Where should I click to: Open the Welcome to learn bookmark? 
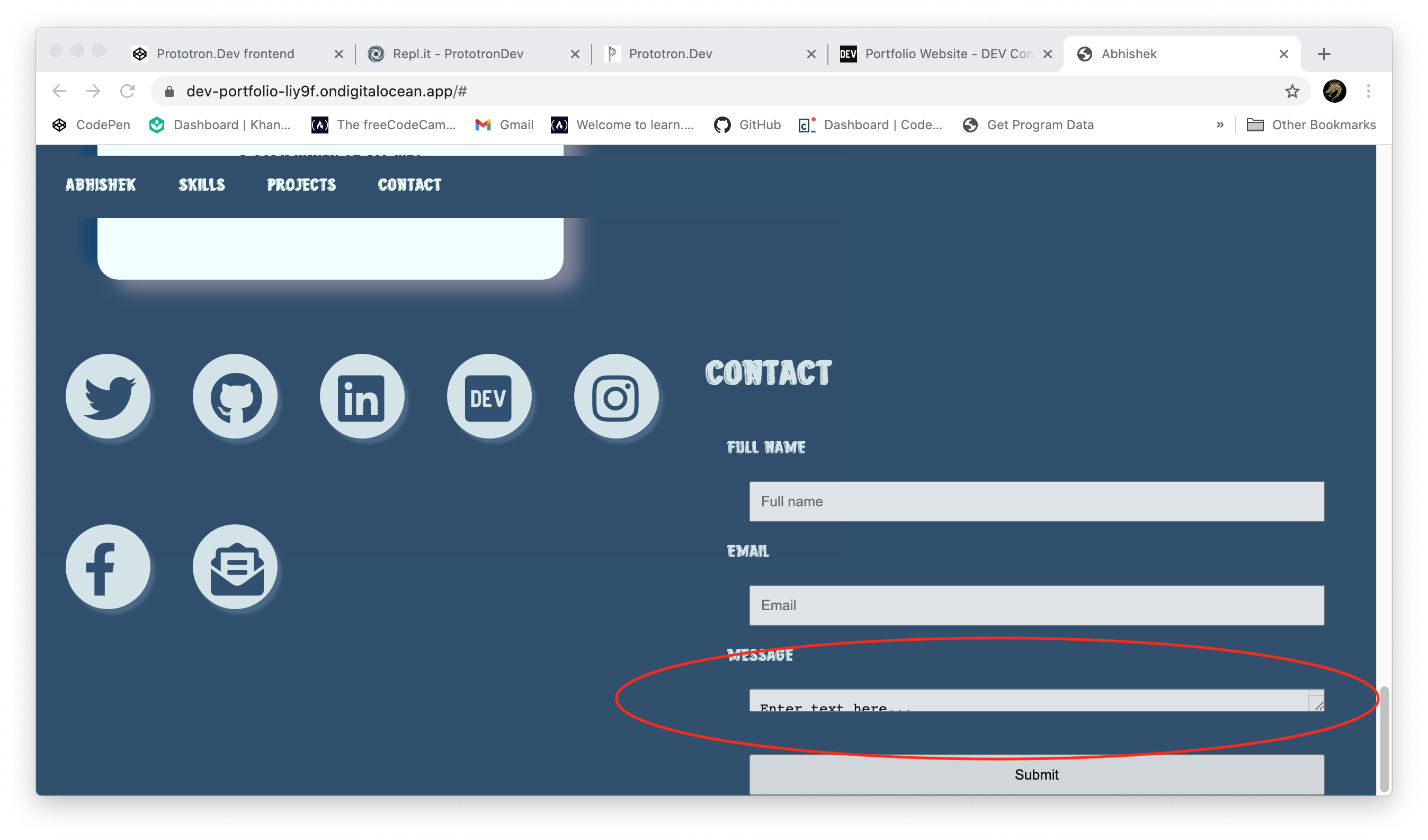tap(622, 124)
